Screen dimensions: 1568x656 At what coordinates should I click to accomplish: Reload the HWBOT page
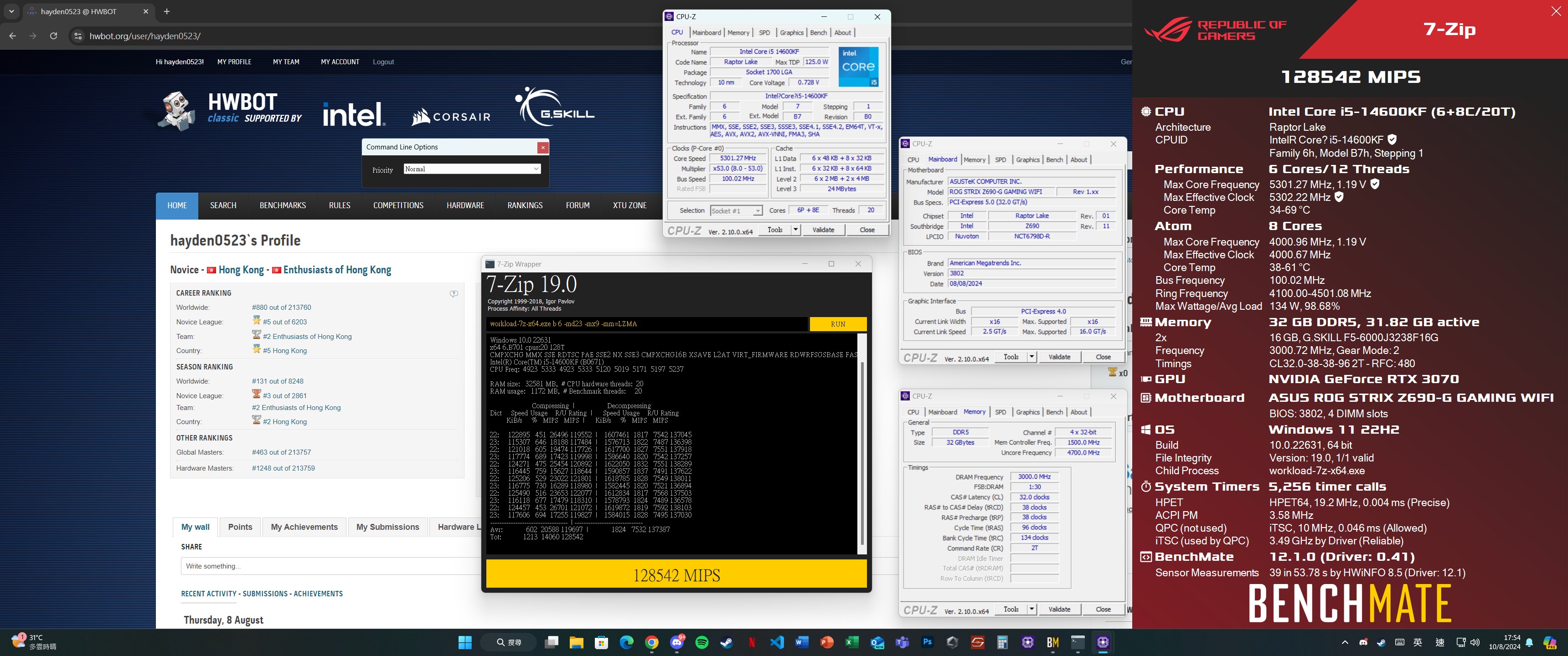(x=54, y=36)
